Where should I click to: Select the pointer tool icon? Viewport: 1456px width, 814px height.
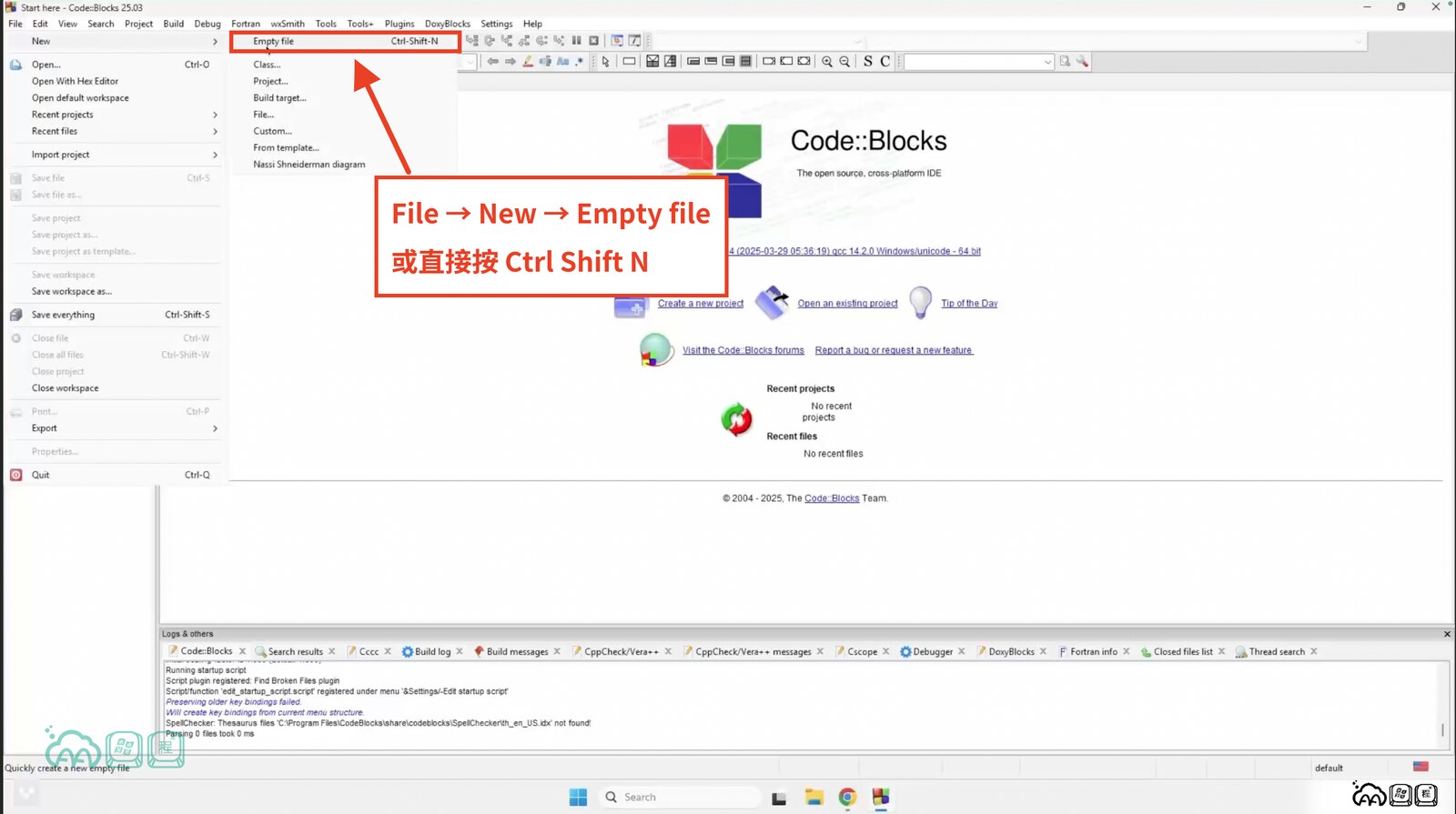coord(605,62)
